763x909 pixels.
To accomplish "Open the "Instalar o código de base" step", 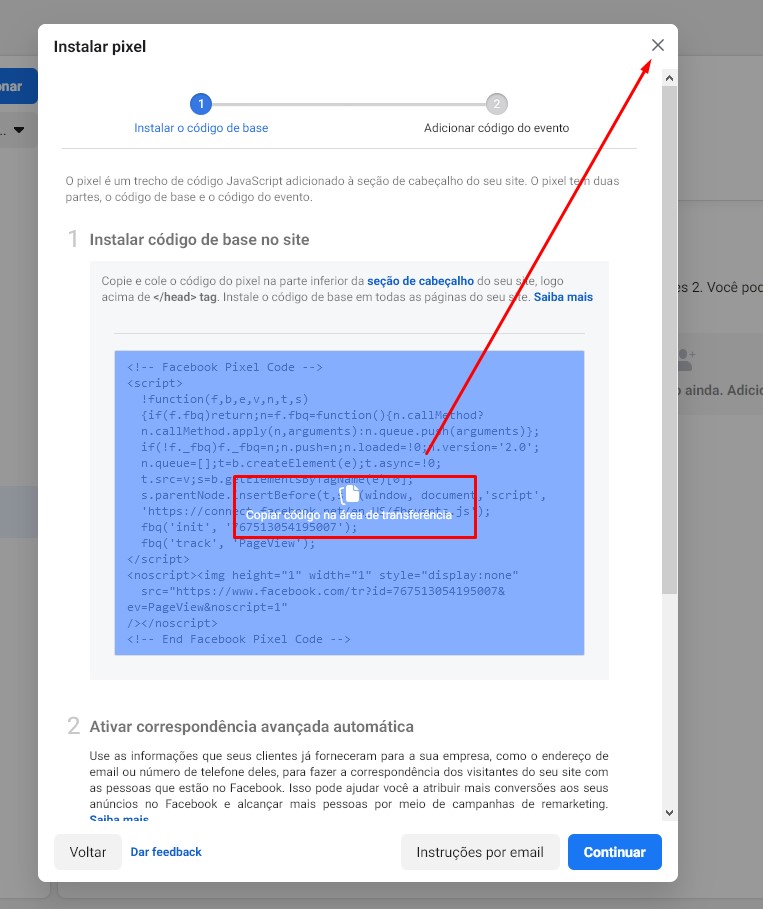I will click(201, 128).
